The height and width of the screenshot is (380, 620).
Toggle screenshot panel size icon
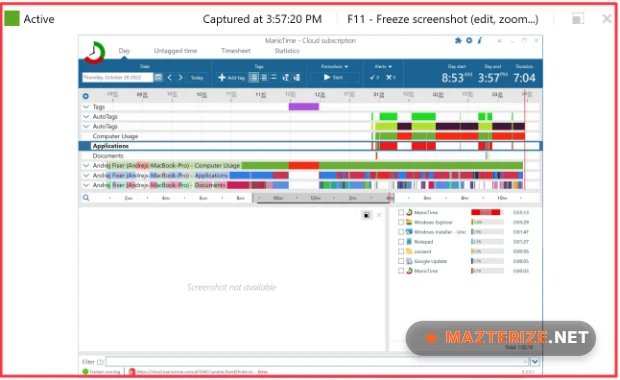367,215
